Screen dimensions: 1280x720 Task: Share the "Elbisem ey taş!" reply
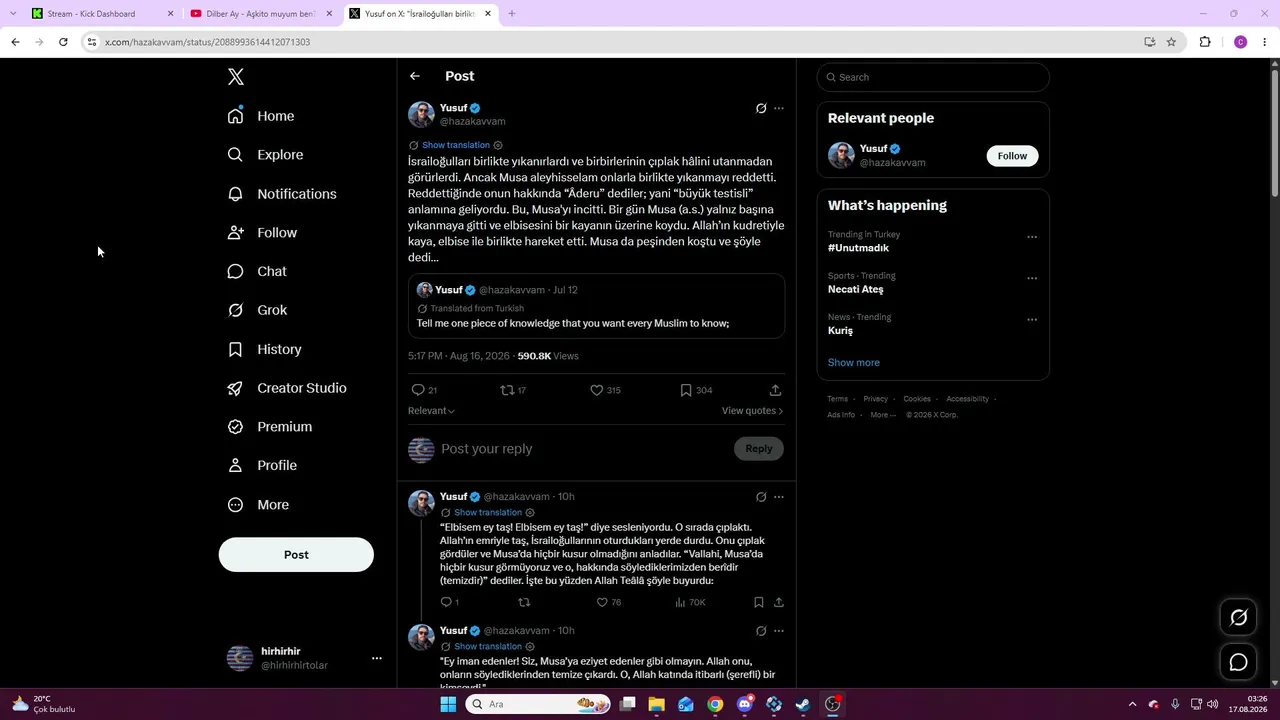(x=779, y=602)
